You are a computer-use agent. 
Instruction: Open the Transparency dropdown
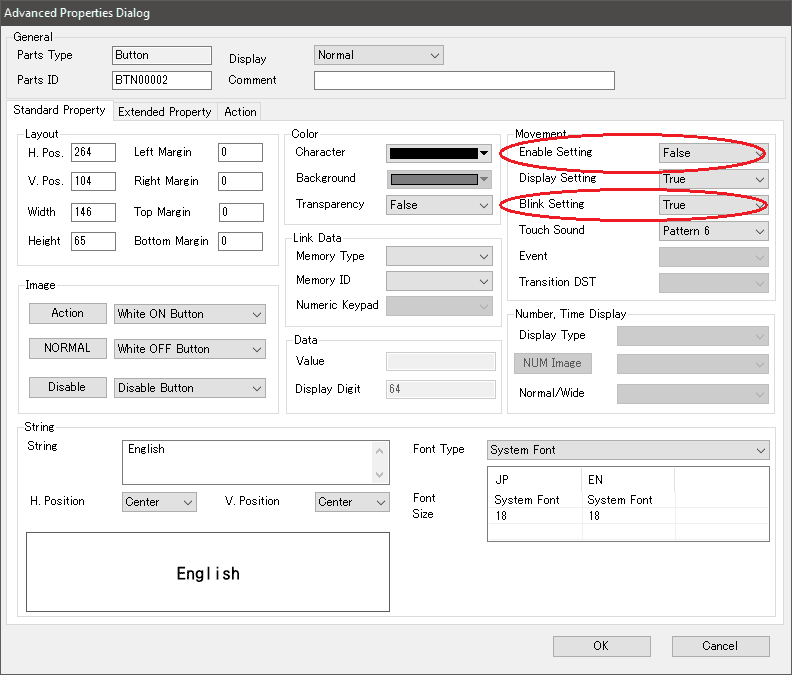(x=439, y=205)
